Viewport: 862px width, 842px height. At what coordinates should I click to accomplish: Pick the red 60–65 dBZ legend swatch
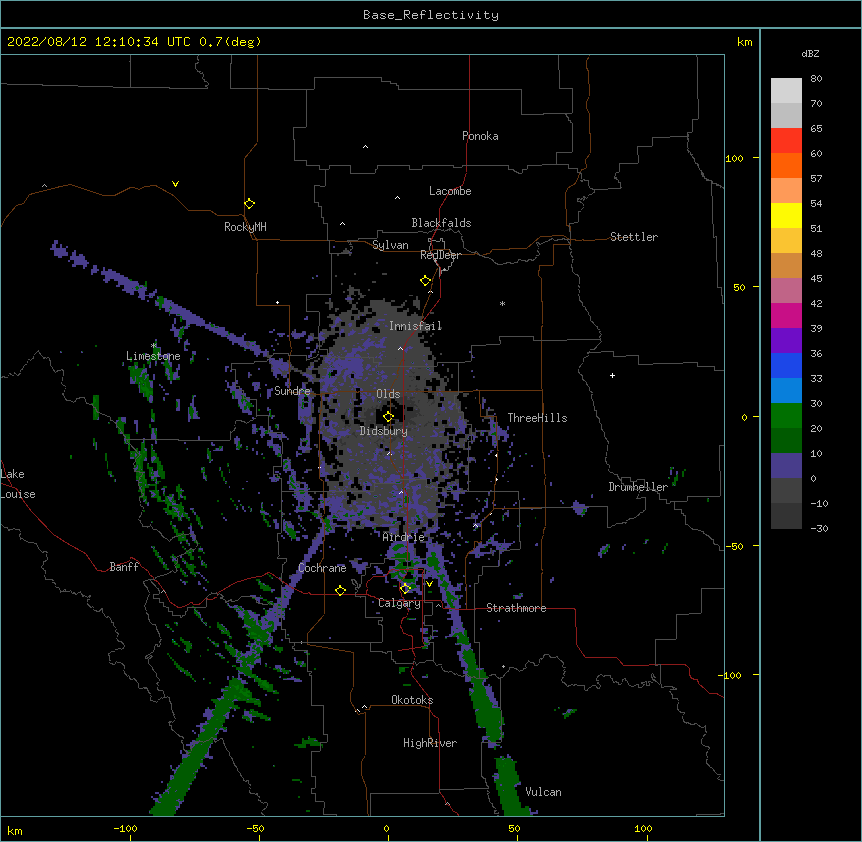pos(786,141)
